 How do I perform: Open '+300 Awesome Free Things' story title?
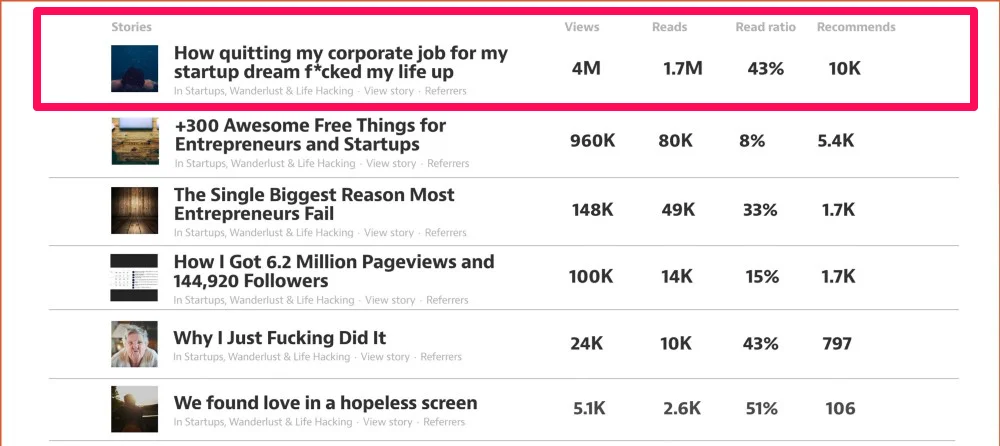coord(310,135)
